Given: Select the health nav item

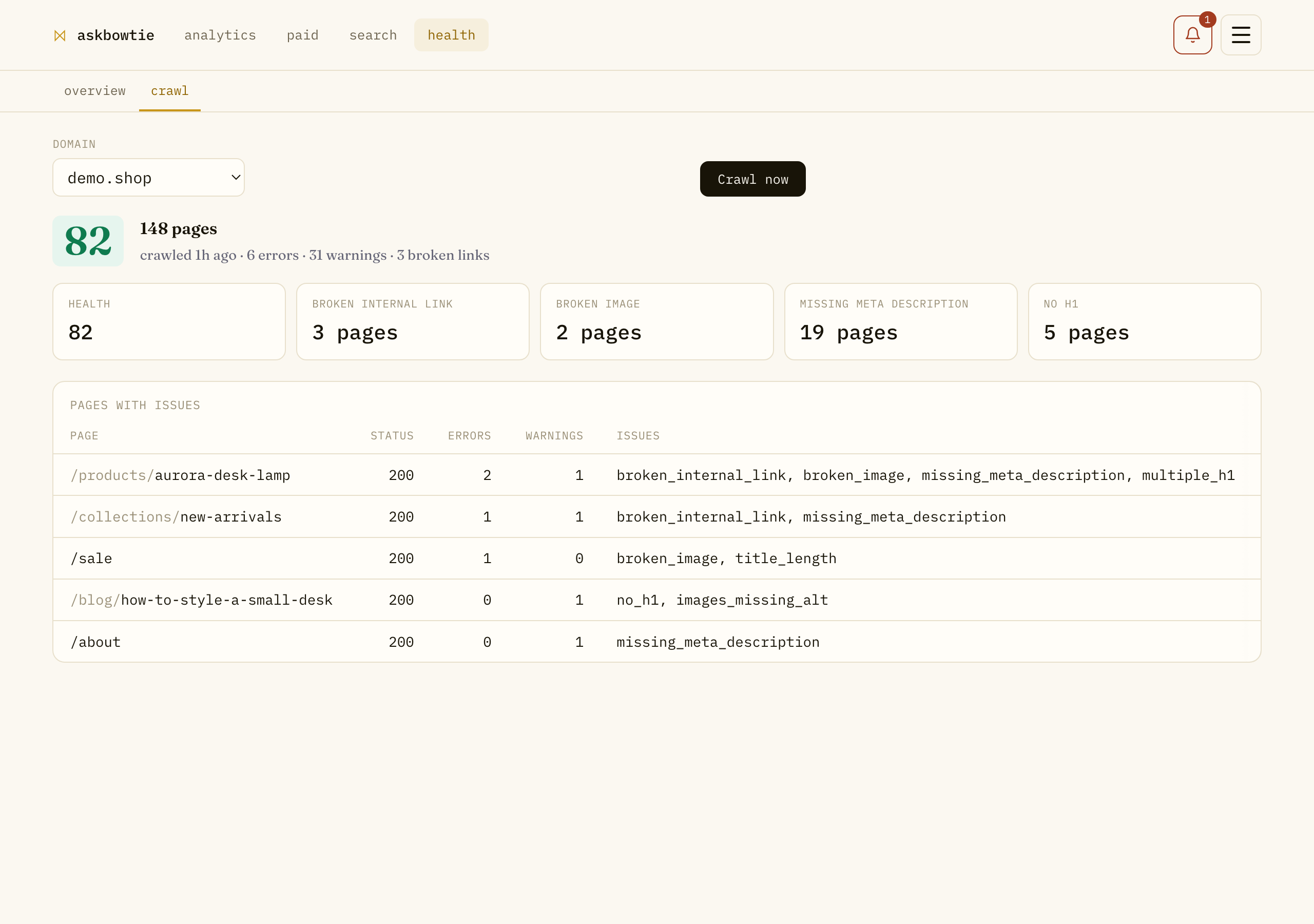Looking at the screenshot, I should [451, 35].
